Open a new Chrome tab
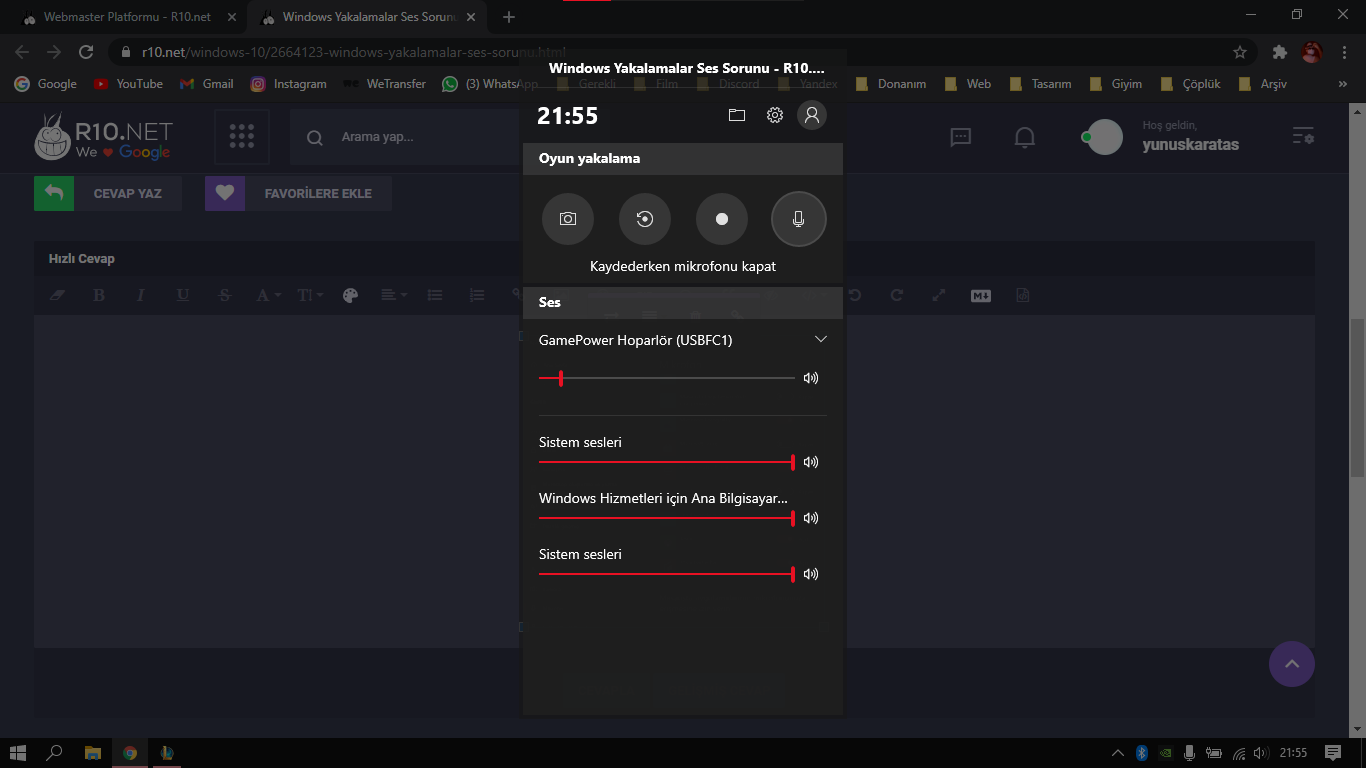Screen dimensions: 1366x768 tap(509, 17)
